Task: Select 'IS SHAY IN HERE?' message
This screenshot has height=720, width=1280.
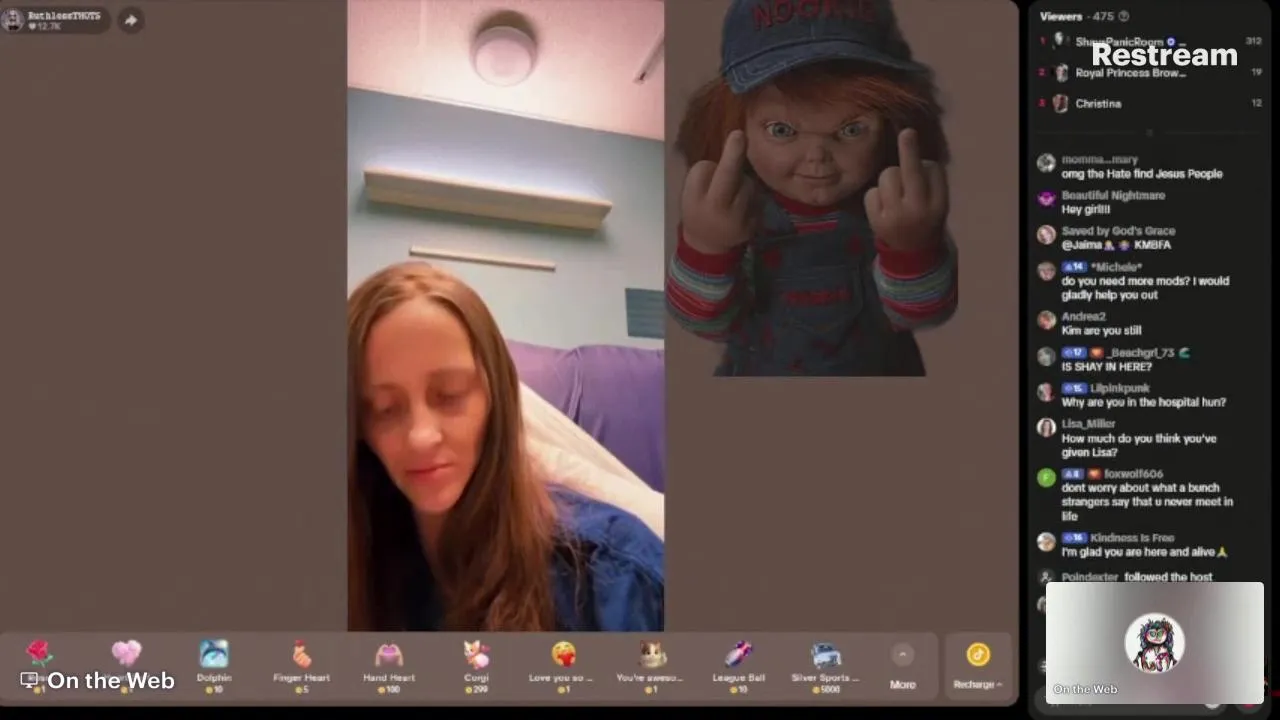Action: pos(1106,367)
